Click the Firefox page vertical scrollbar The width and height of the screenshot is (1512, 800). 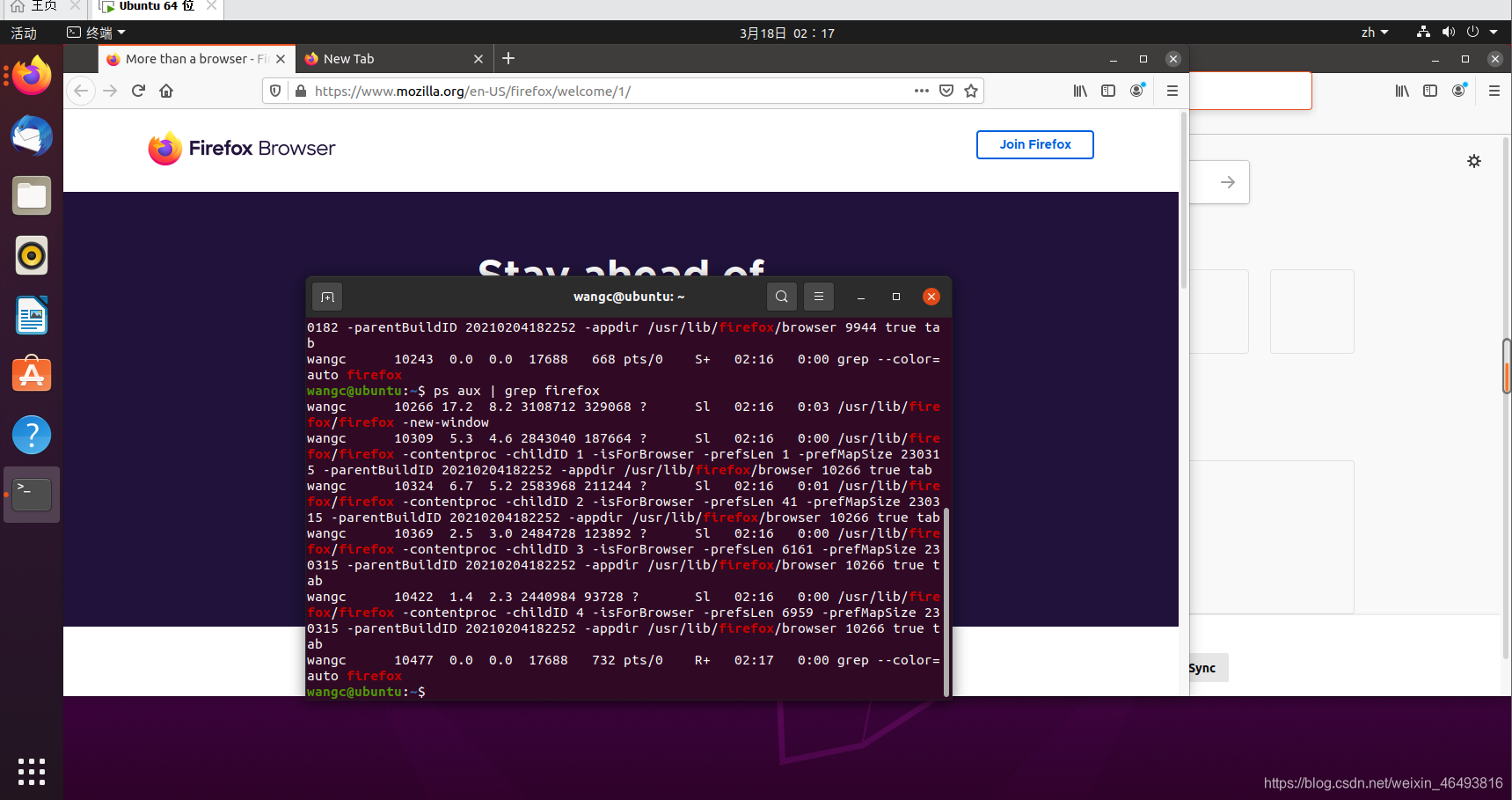click(1184, 201)
